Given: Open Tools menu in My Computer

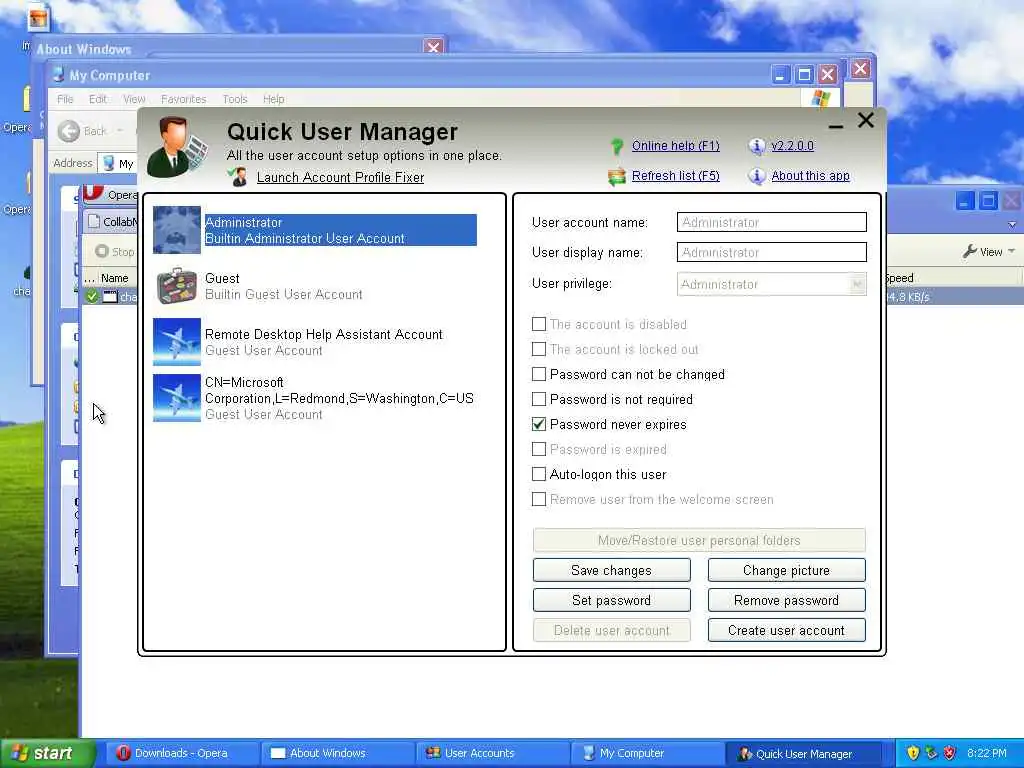Looking at the screenshot, I should (234, 99).
